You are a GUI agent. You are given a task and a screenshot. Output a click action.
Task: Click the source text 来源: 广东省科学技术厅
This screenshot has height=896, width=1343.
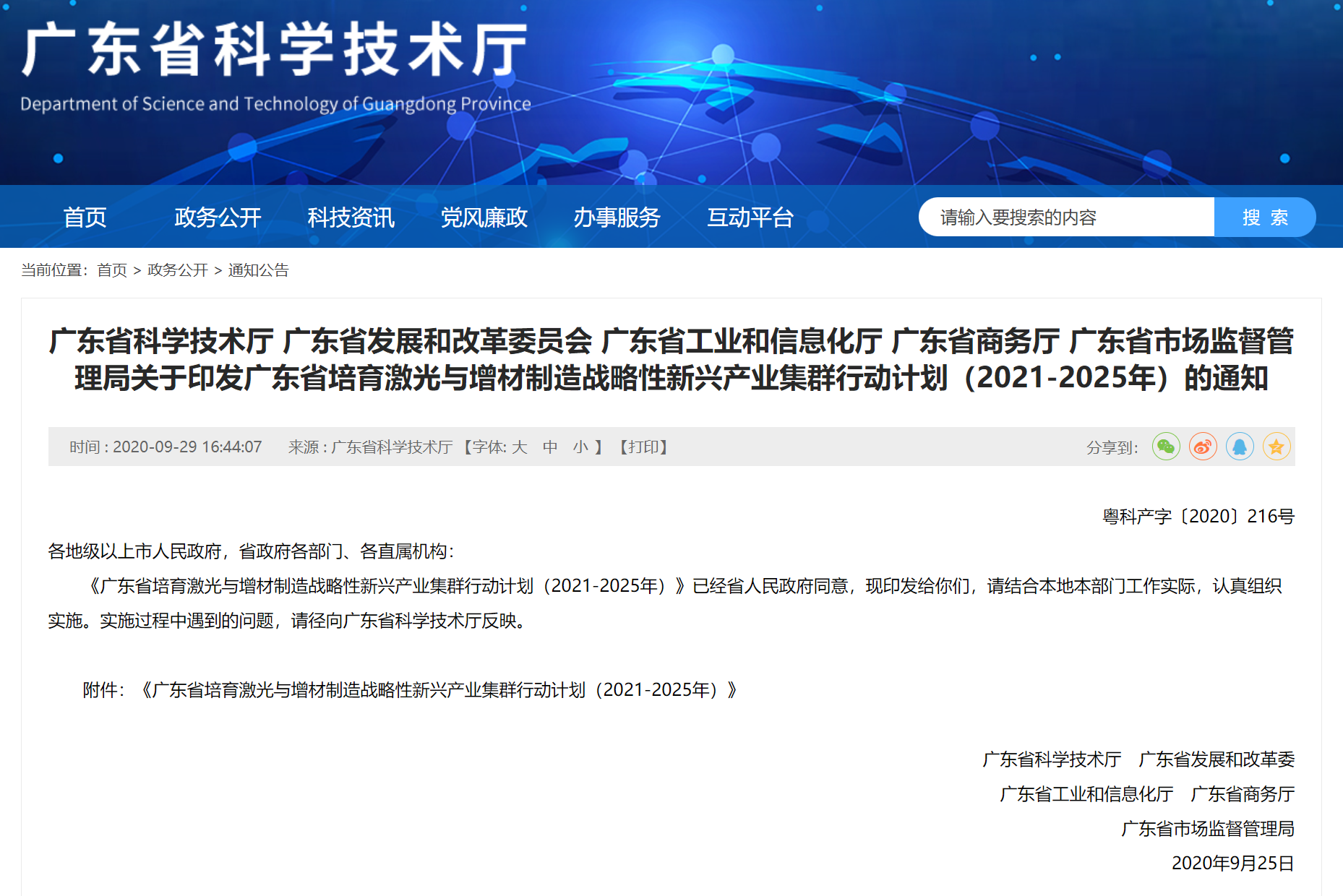370,447
